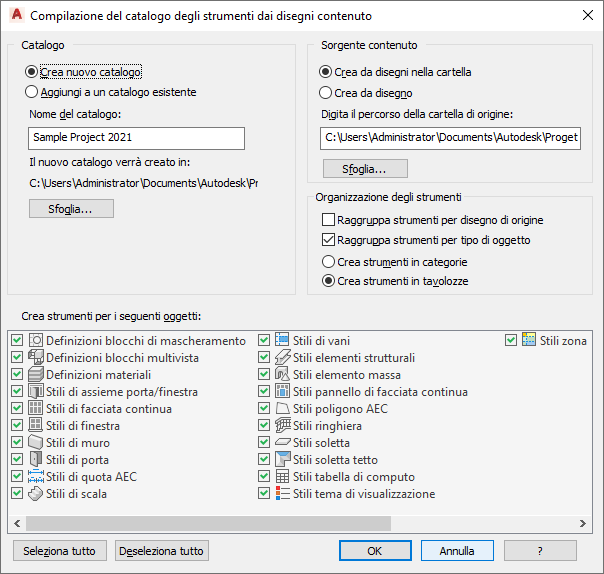Click the Definizioni blocchi di mascheramento icon
This screenshot has height=574, width=604.
point(36,341)
